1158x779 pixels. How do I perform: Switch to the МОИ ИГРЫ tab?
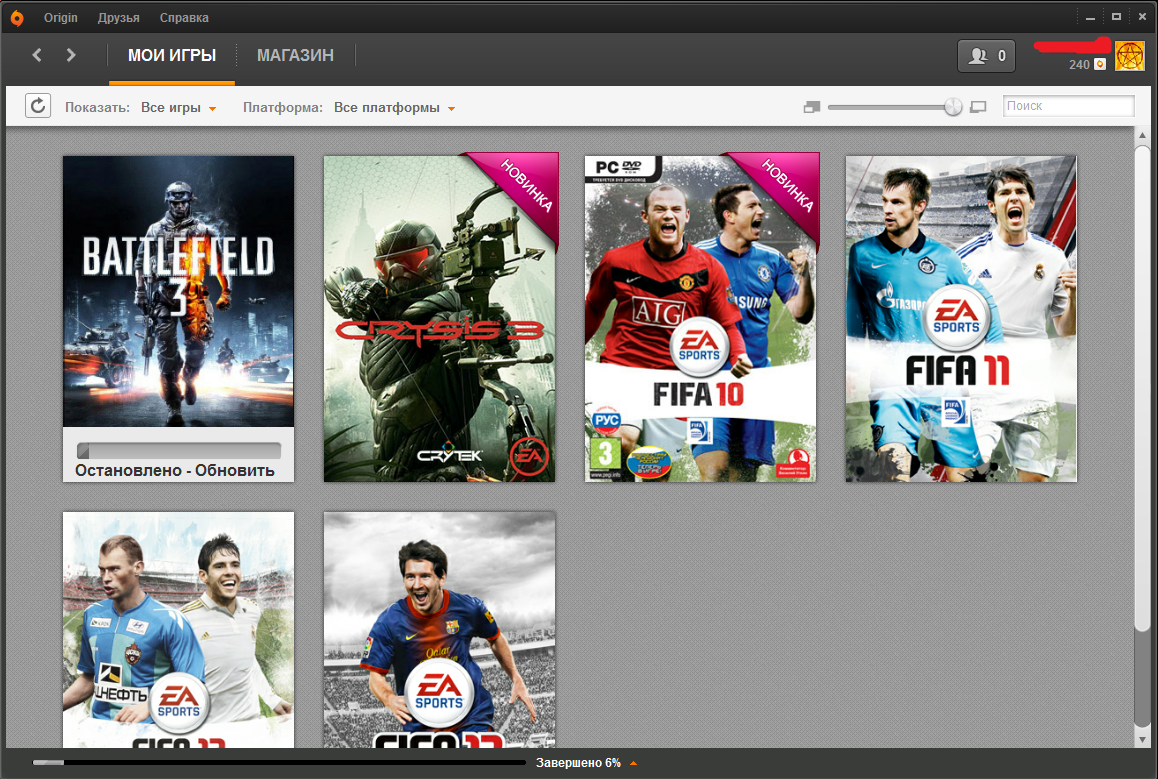(172, 55)
